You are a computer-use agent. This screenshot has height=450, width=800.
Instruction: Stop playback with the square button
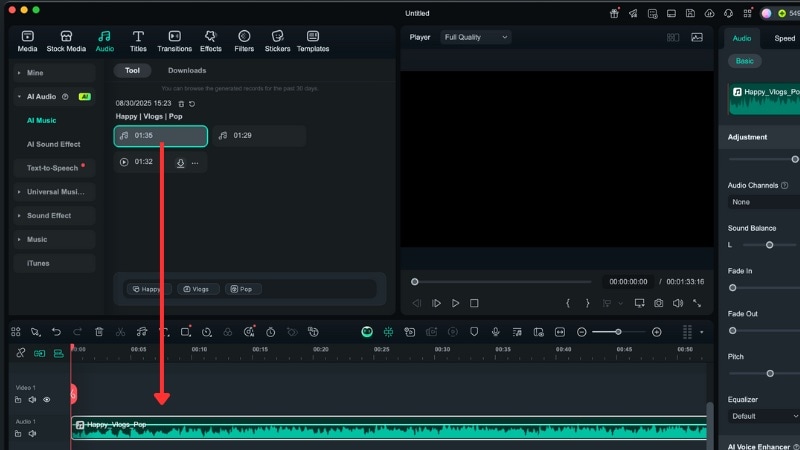click(474, 303)
